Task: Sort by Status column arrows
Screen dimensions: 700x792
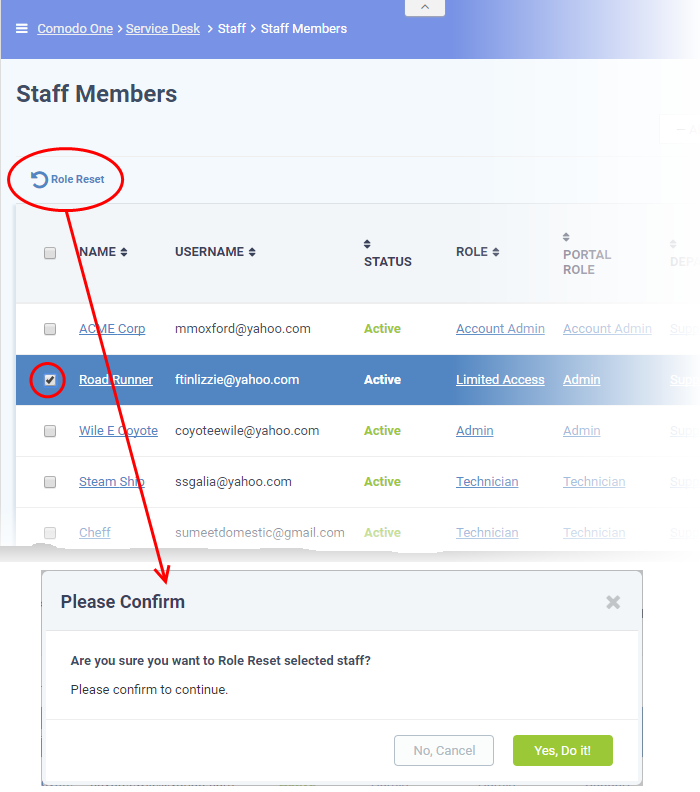Action: (x=367, y=244)
